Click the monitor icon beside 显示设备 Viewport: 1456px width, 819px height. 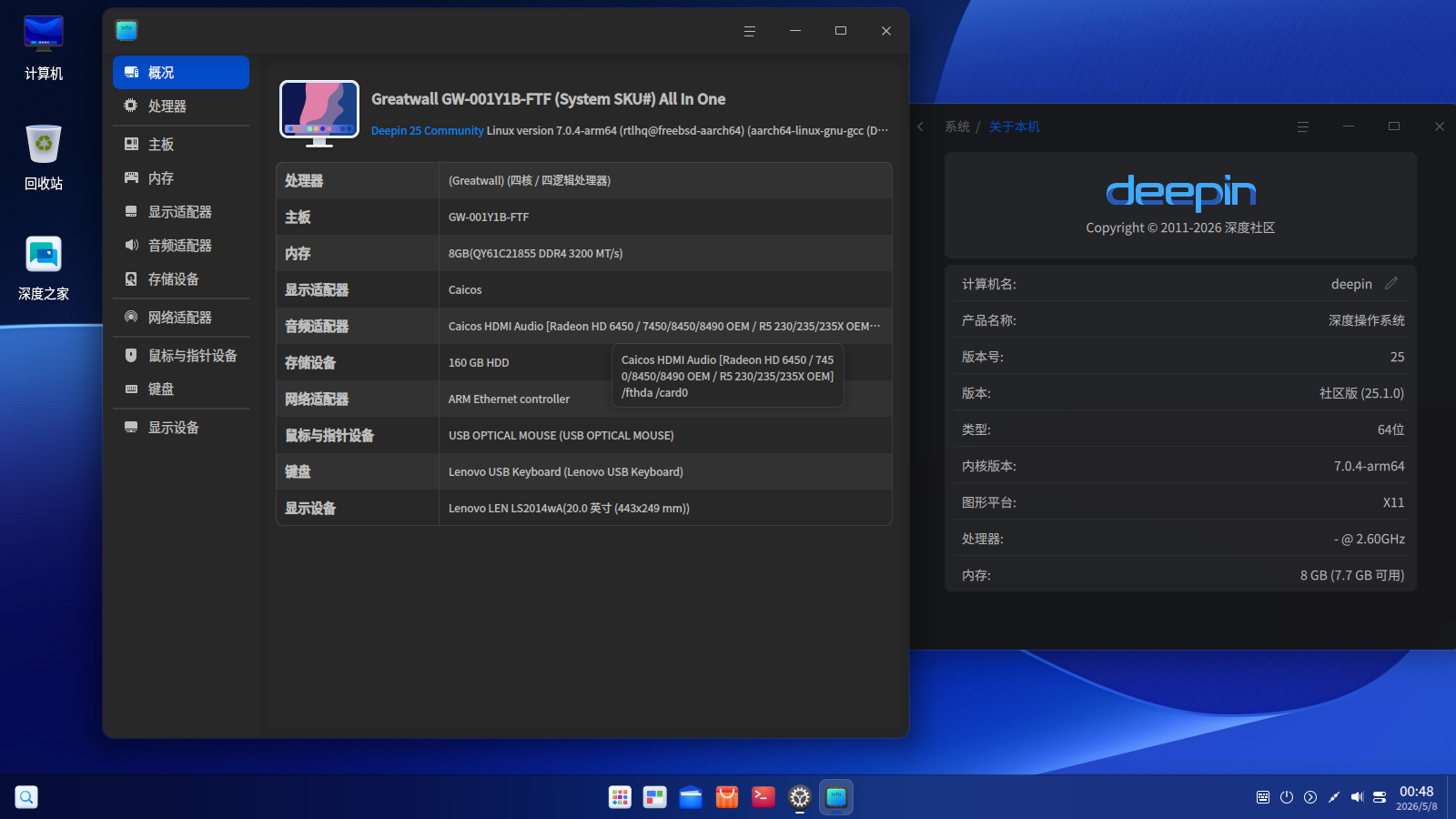click(x=131, y=427)
